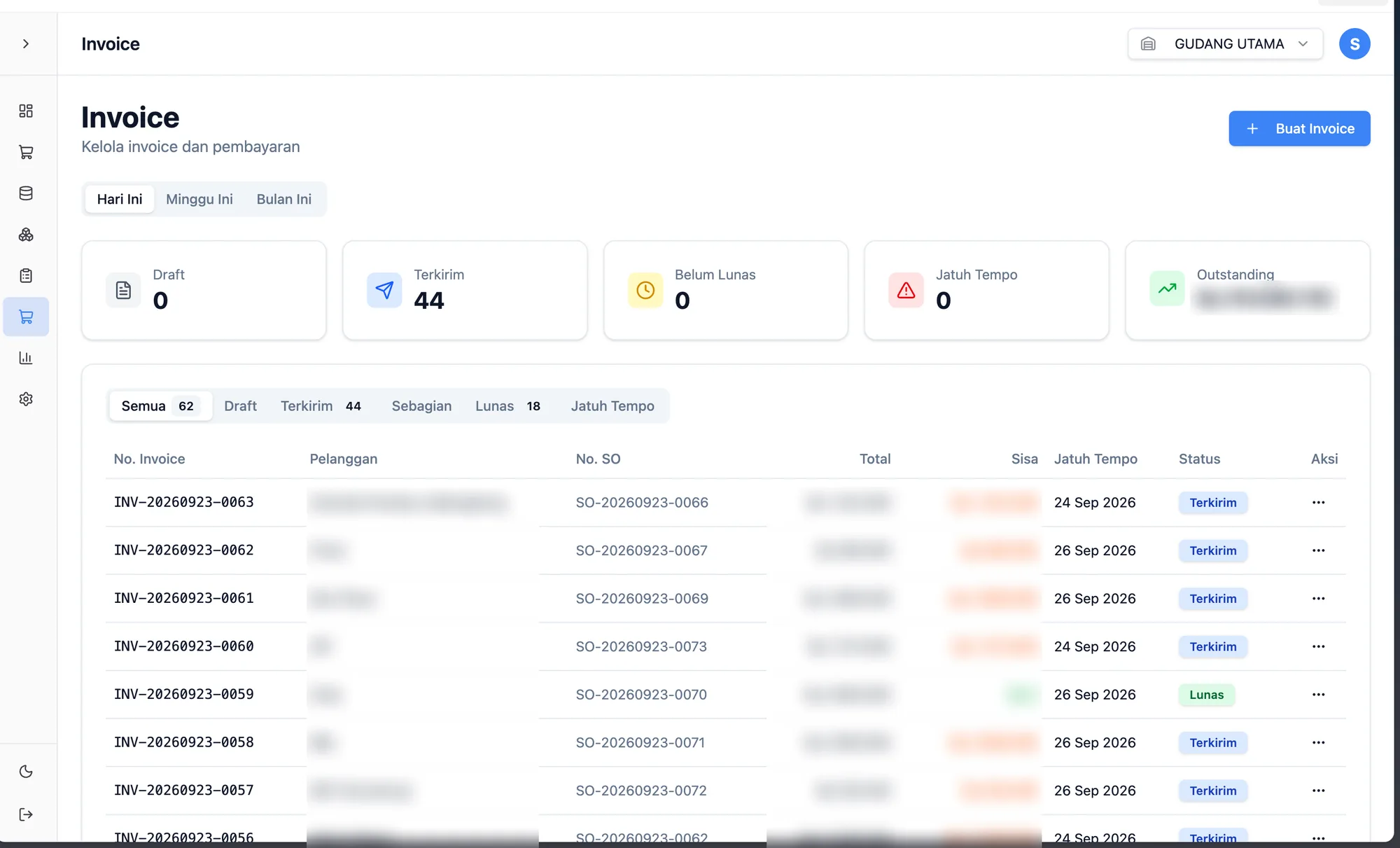Click invoice number INV-20260923-0057
Image resolution: width=1400 pixels, height=848 pixels.
coord(184,791)
